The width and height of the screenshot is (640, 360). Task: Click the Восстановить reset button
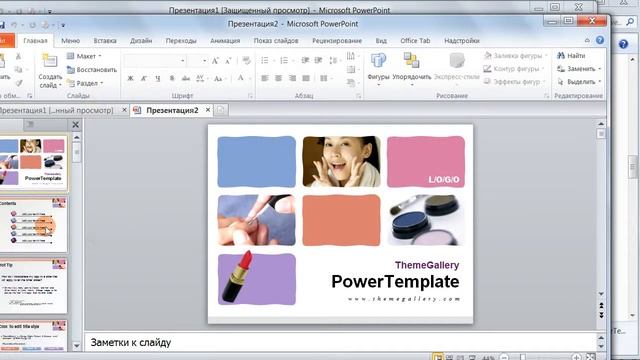92,70
